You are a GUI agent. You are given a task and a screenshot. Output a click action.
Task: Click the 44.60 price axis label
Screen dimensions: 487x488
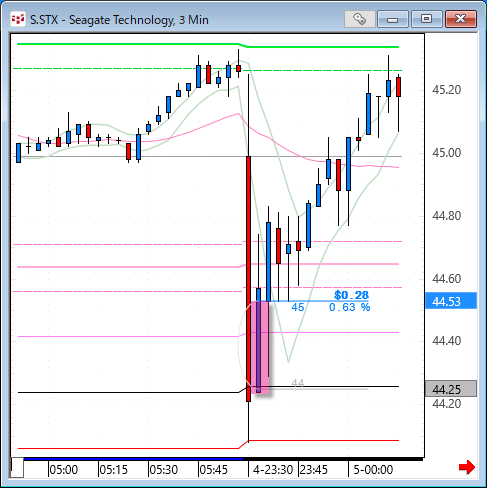pos(446,278)
